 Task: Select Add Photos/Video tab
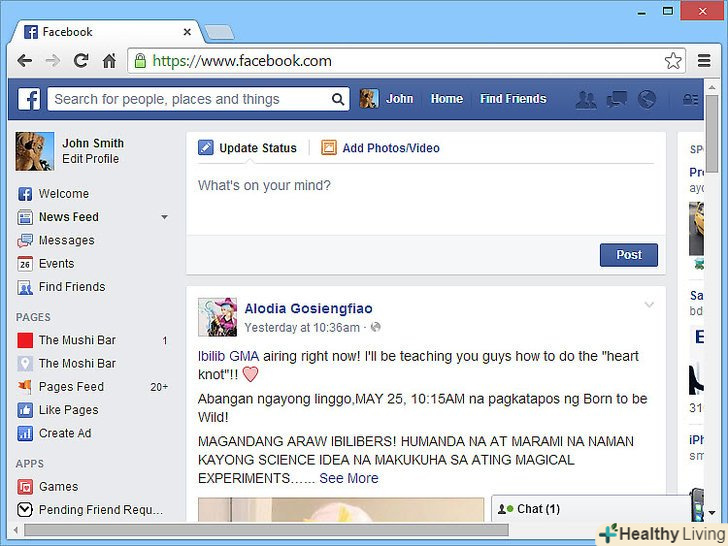380,148
